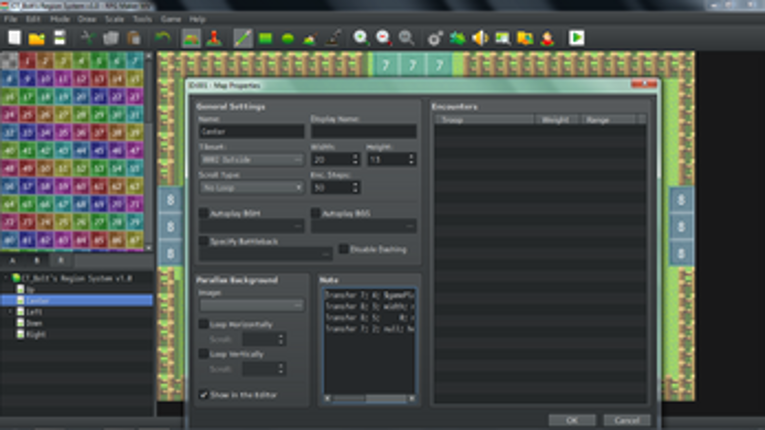Viewport: 765px width, 430px height.
Task: Switch to tileset tab B
Action: (x=37, y=260)
